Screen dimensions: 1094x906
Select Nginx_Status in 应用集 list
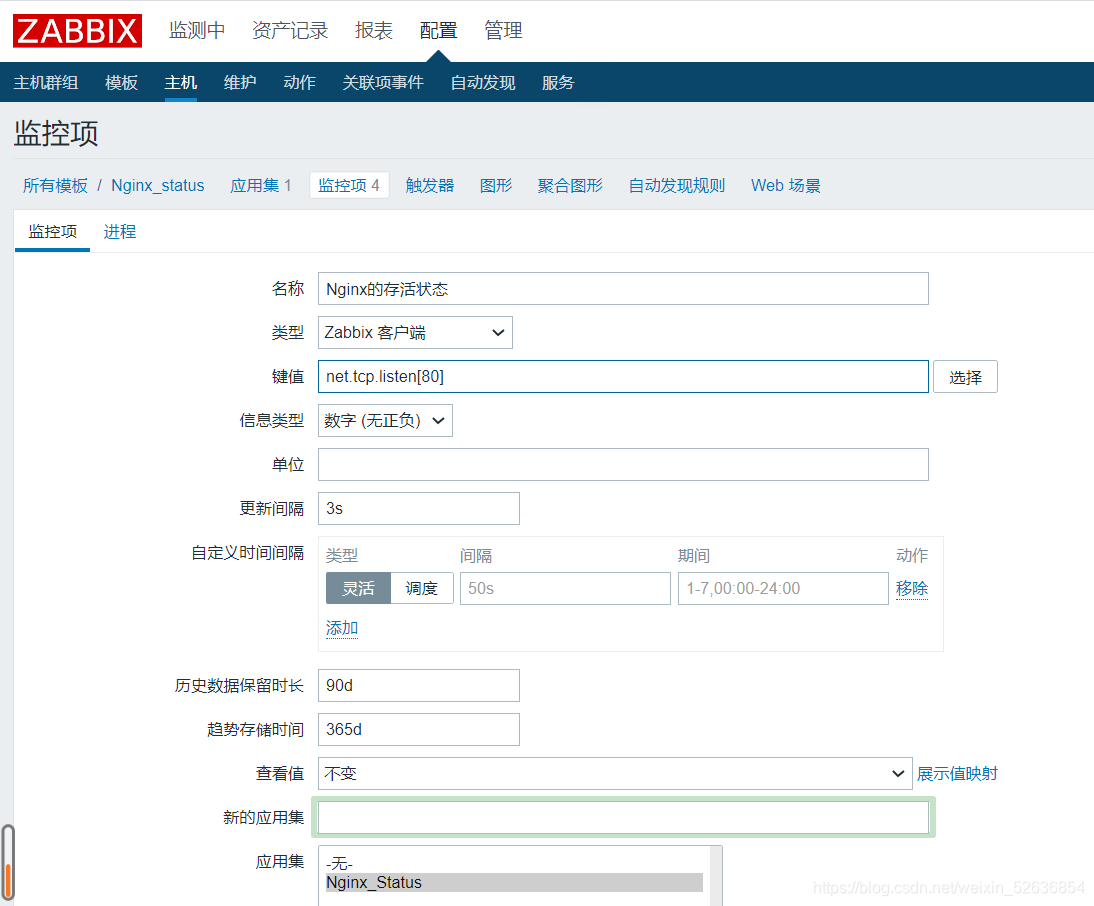click(x=514, y=882)
